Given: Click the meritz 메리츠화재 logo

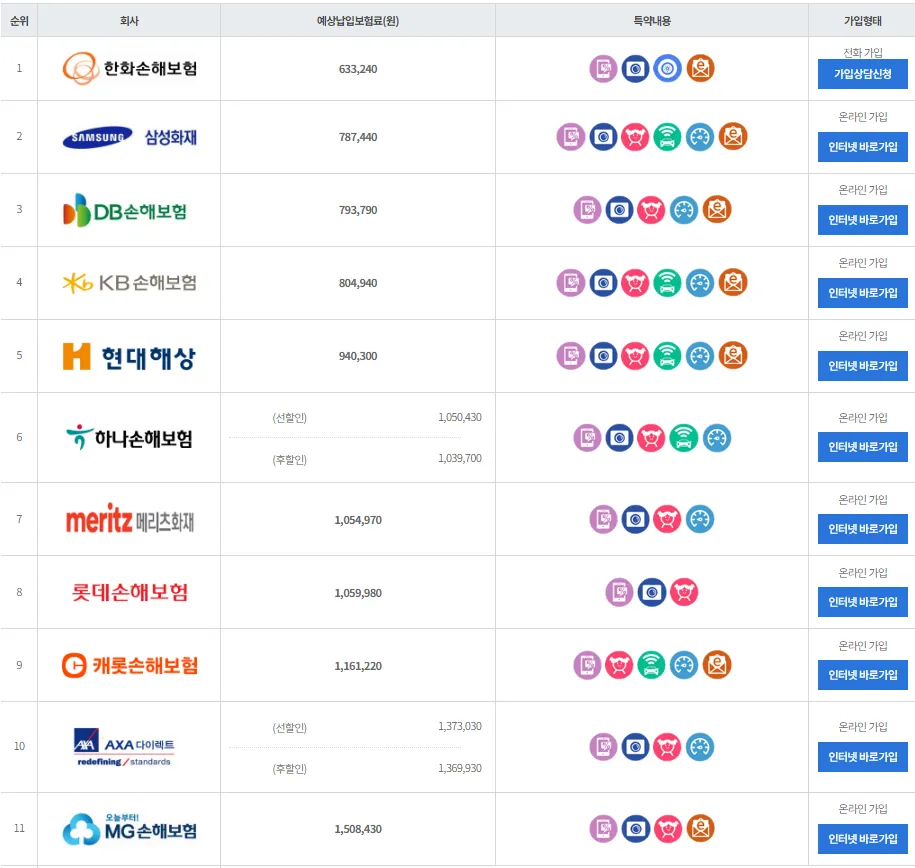Looking at the screenshot, I should point(130,519).
